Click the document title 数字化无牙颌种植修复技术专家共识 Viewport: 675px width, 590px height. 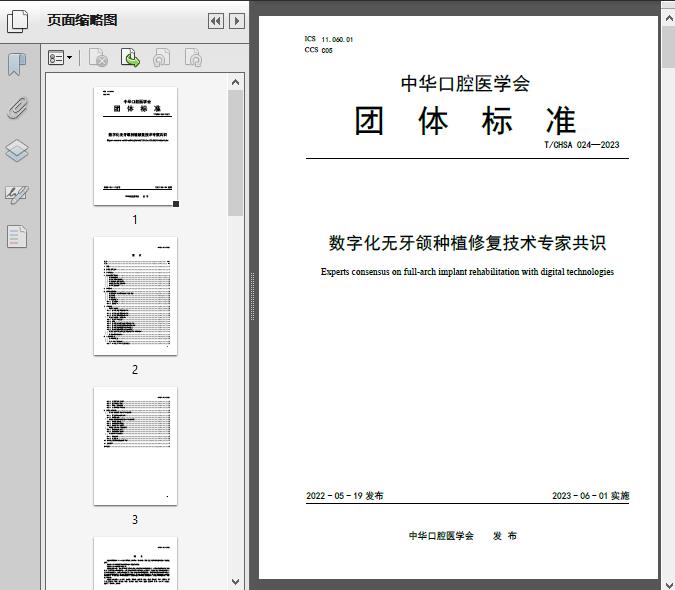[468, 243]
